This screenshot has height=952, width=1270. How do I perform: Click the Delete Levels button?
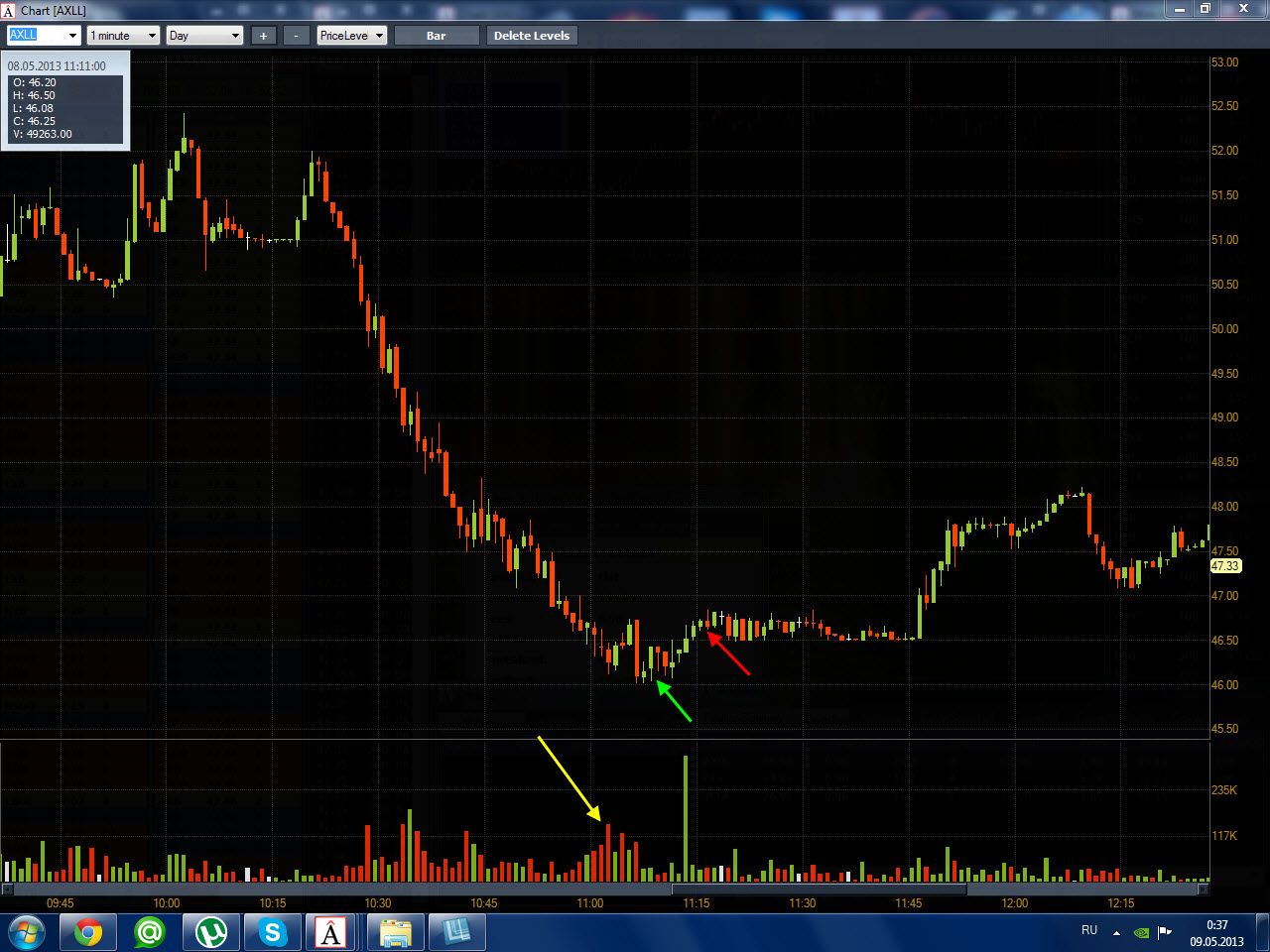[x=532, y=36]
